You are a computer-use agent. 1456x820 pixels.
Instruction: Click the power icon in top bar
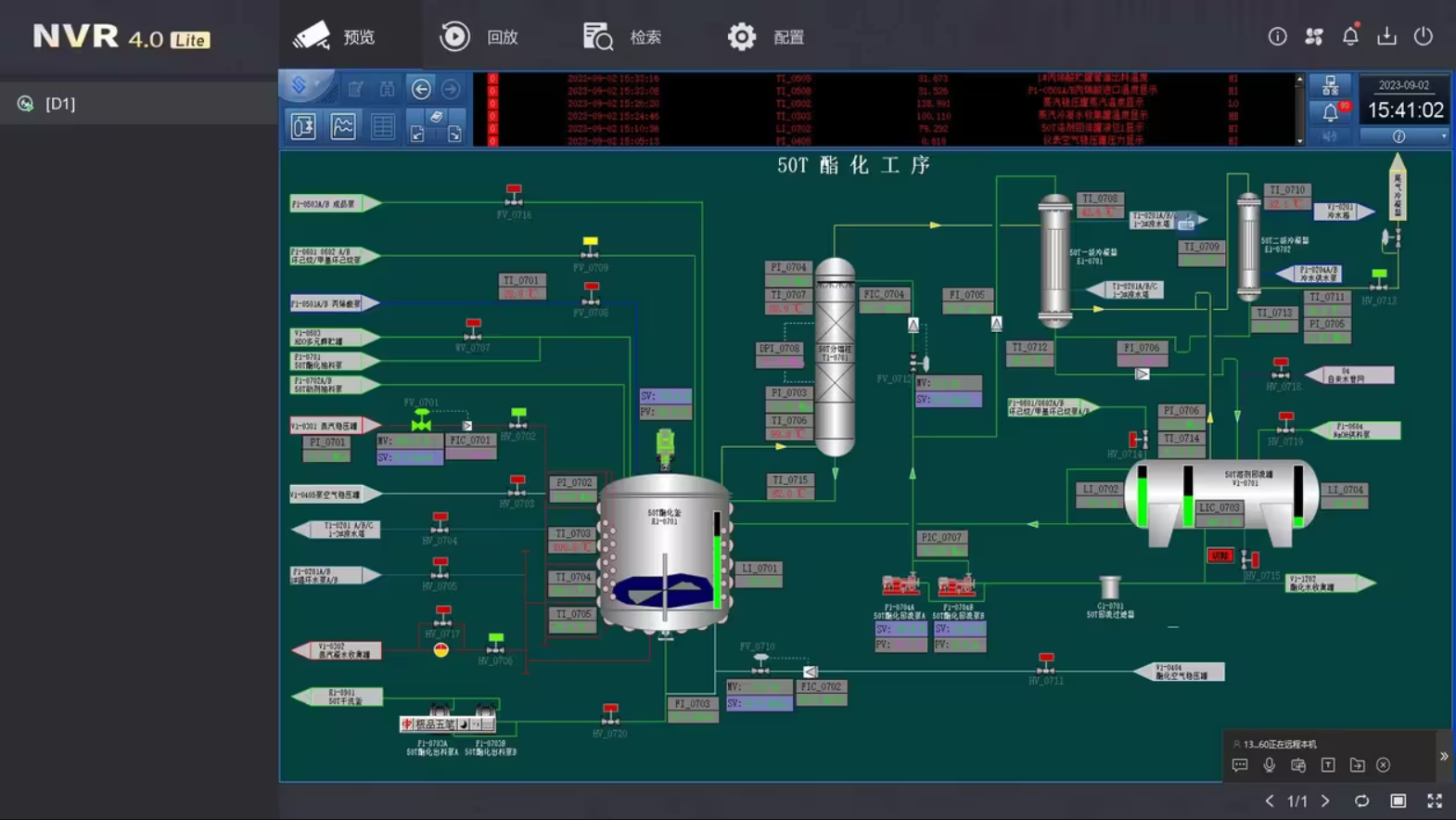pyautogui.click(x=1424, y=36)
